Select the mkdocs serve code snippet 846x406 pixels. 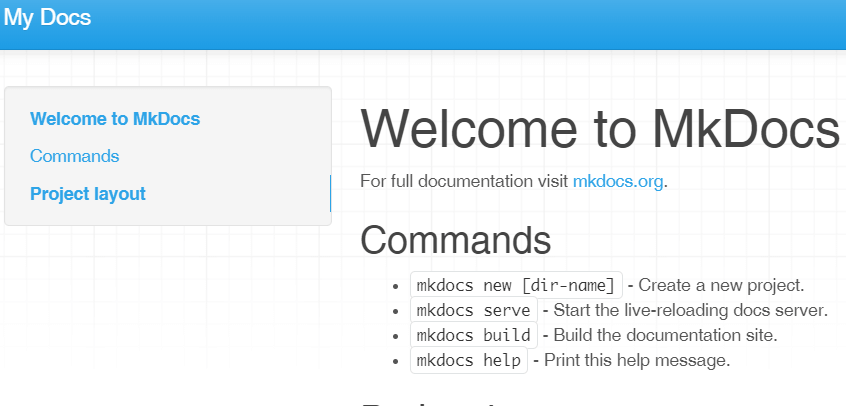474,310
